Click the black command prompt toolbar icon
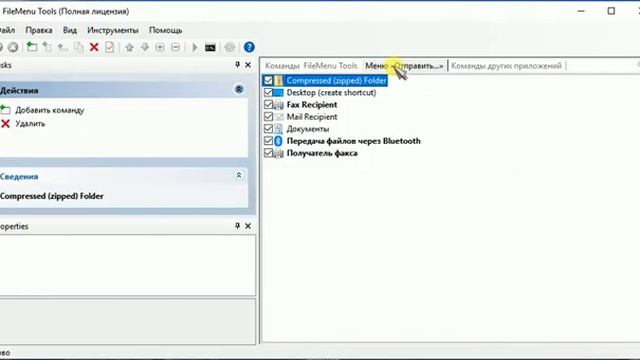Viewport: 640px width, 360px height. (210, 48)
